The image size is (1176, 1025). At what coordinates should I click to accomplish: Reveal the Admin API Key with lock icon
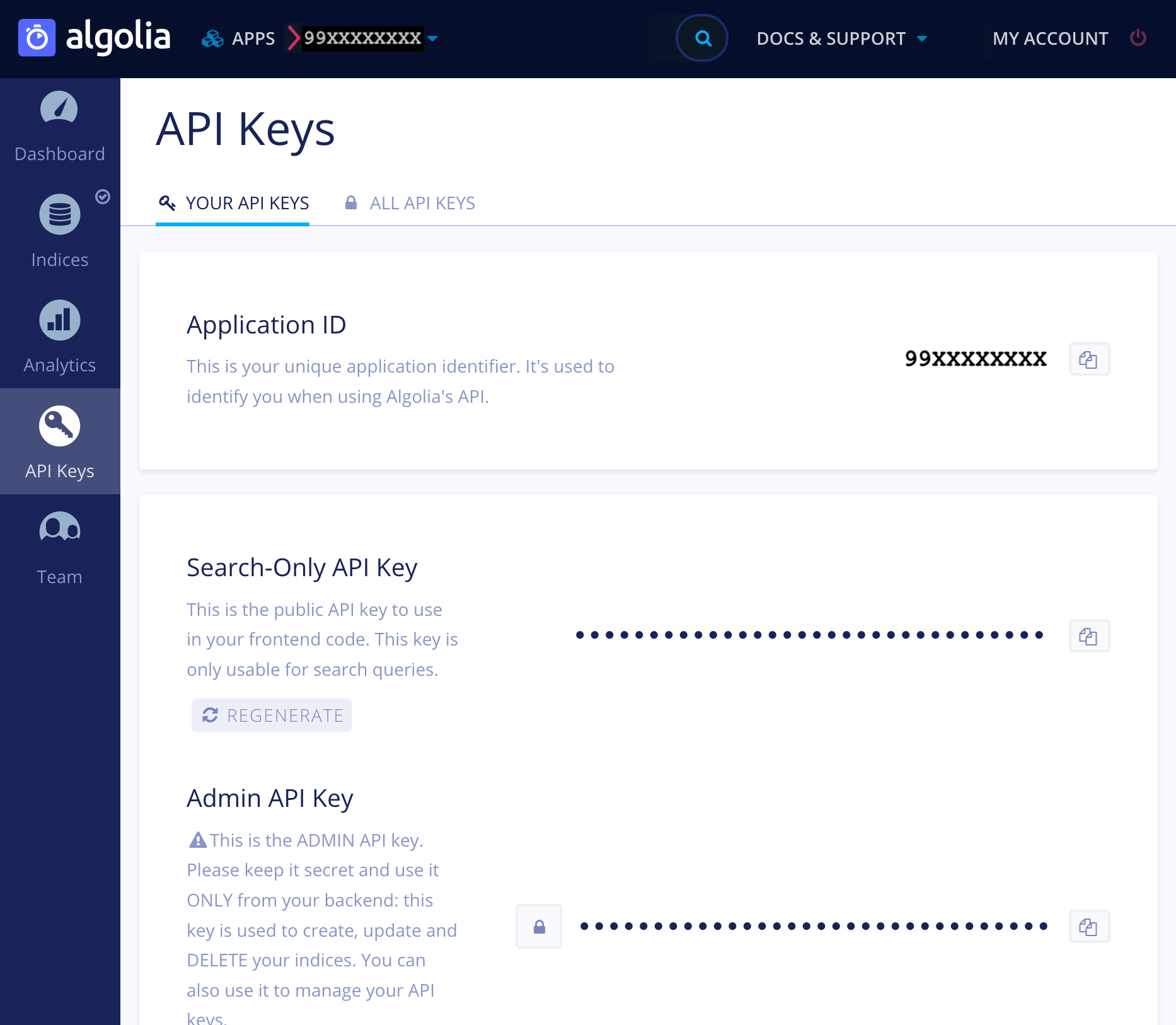(x=538, y=926)
